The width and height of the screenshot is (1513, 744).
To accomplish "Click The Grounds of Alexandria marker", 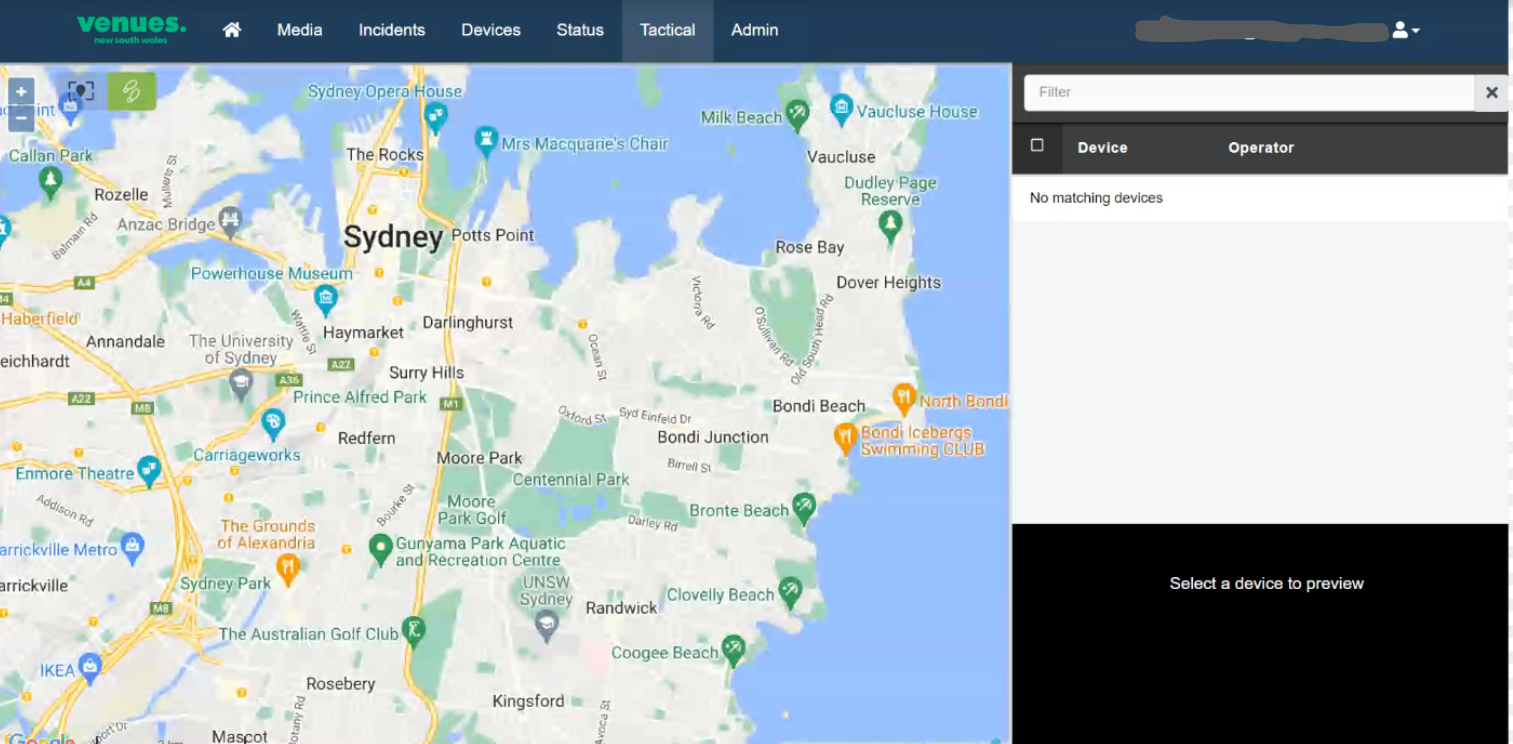I will point(288,568).
